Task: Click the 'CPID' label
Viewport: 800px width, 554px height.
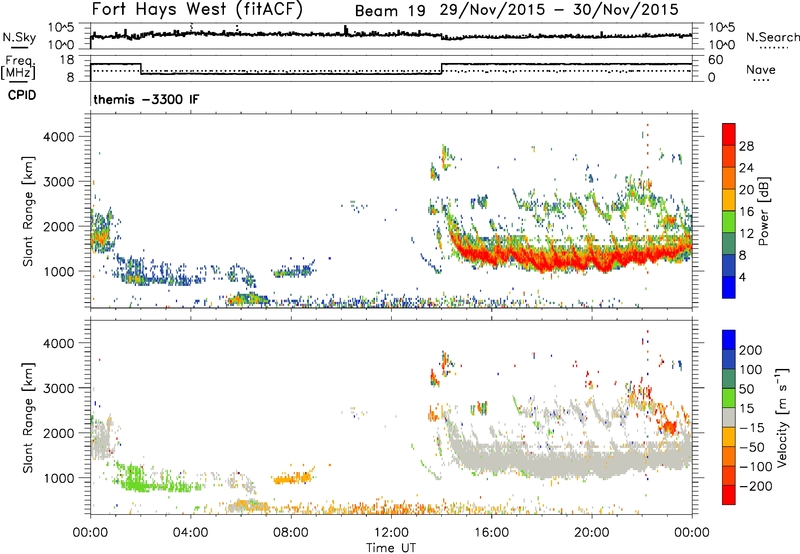Action: point(22,95)
